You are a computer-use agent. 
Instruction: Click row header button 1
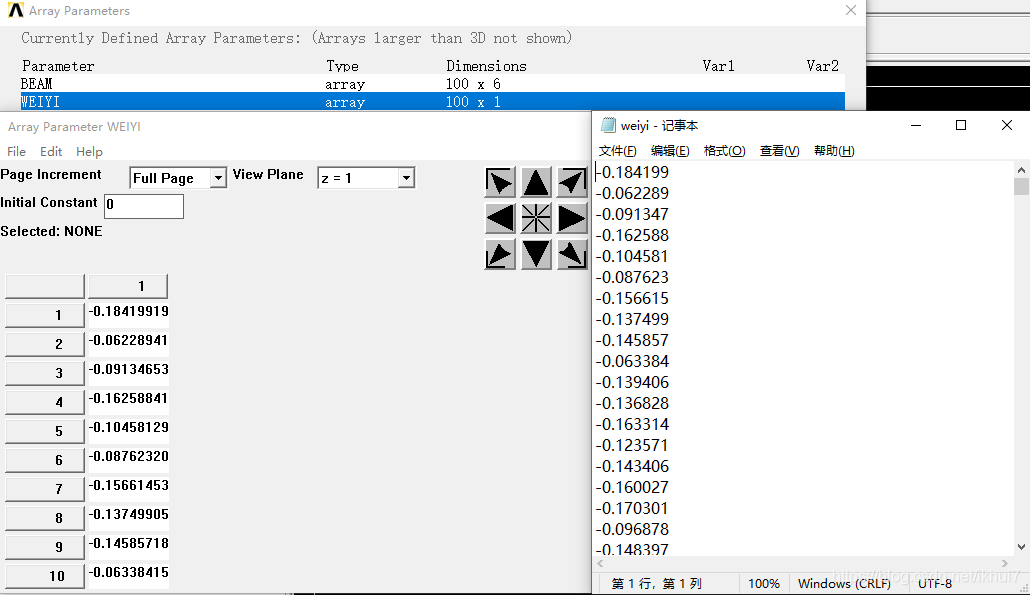click(x=45, y=315)
